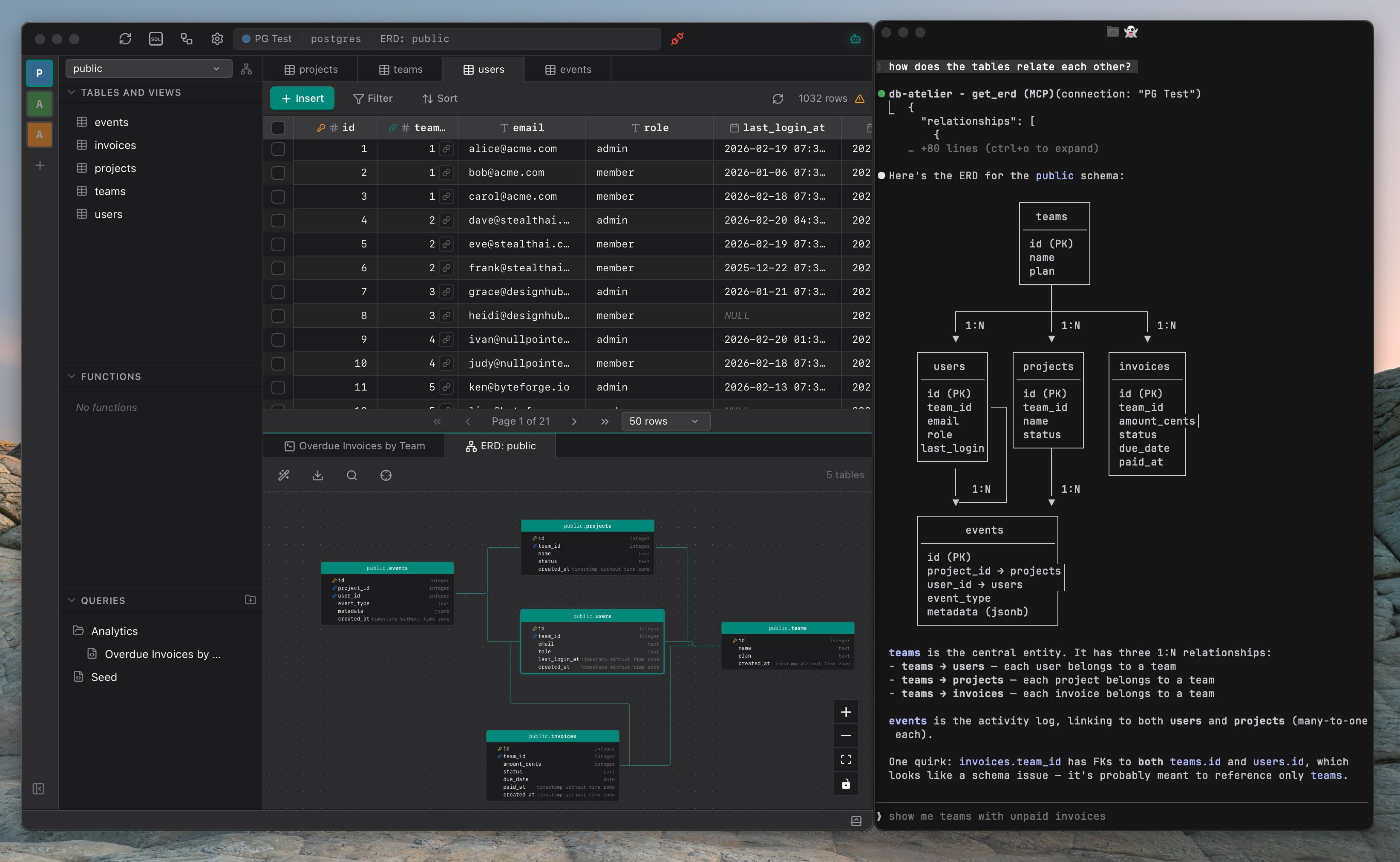
Task: Select the row checkbox for ken@byteforge.io
Action: click(x=278, y=388)
